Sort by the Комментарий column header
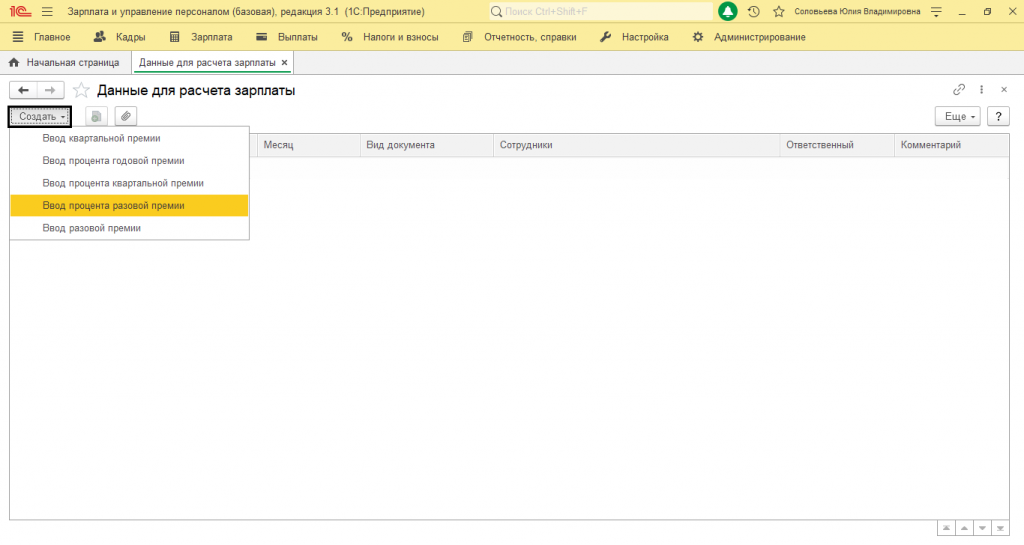This screenshot has width=1024, height=545. pos(952,145)
